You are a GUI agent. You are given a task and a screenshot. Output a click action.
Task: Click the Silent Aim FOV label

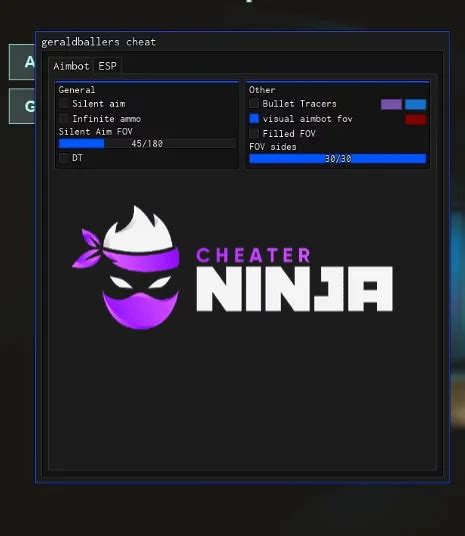tap(95, 132)
